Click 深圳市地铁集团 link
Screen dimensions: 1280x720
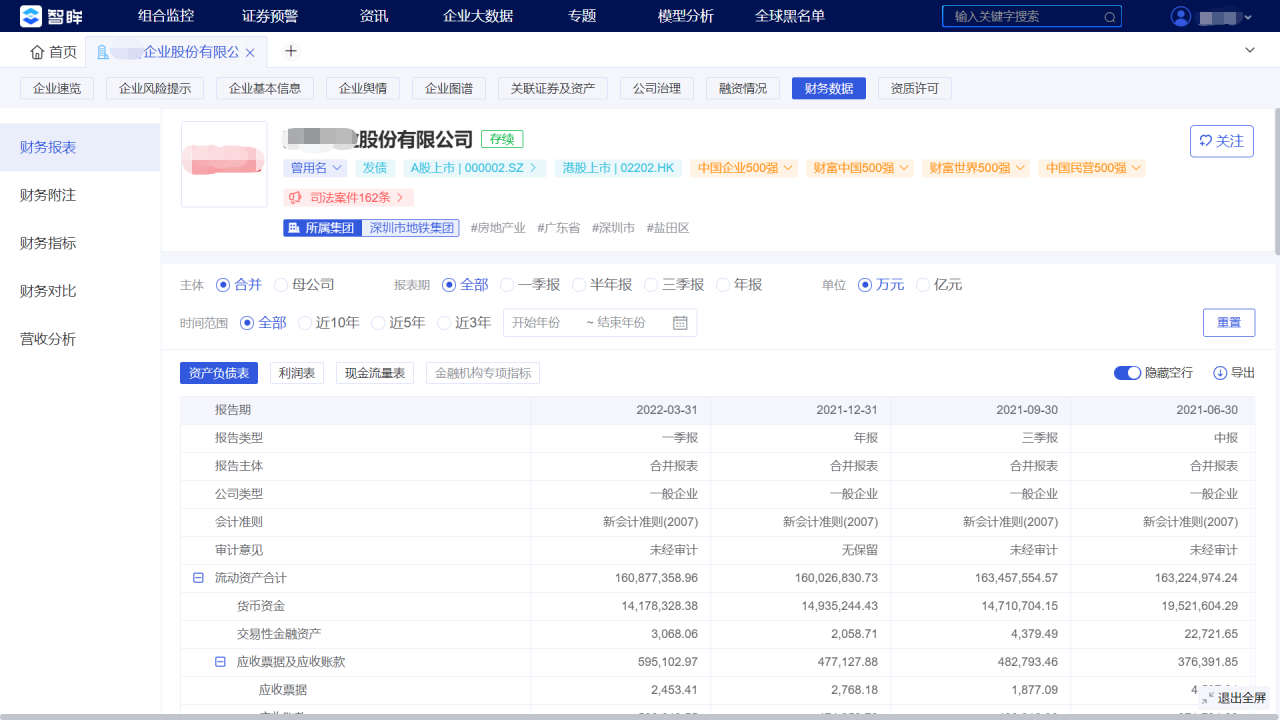tap(412, 228)
